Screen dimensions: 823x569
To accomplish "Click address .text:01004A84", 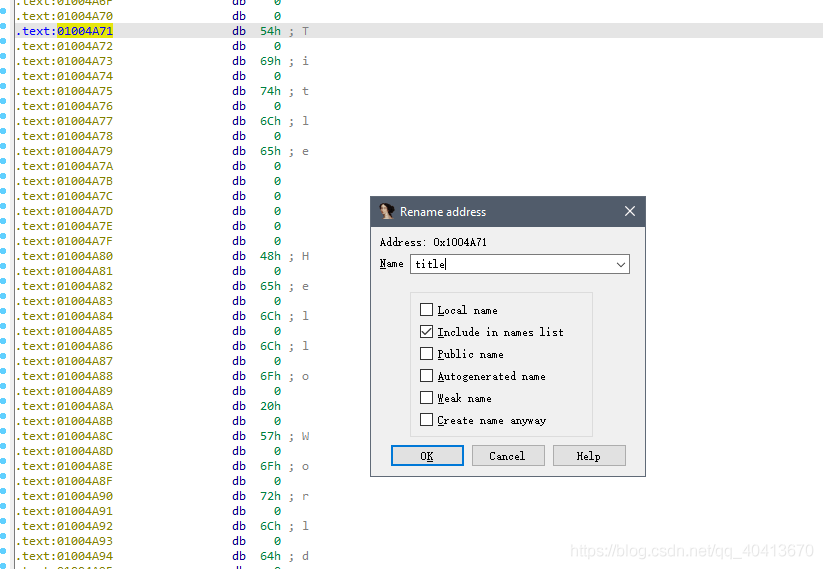I will [65, 316].
